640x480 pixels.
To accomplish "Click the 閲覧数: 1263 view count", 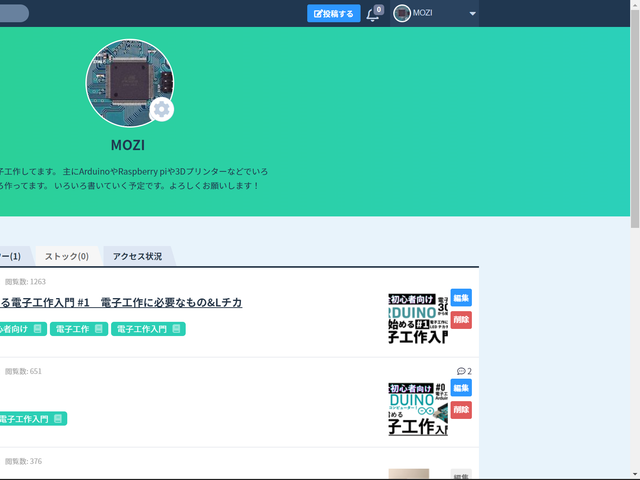I will coord(25,282).
